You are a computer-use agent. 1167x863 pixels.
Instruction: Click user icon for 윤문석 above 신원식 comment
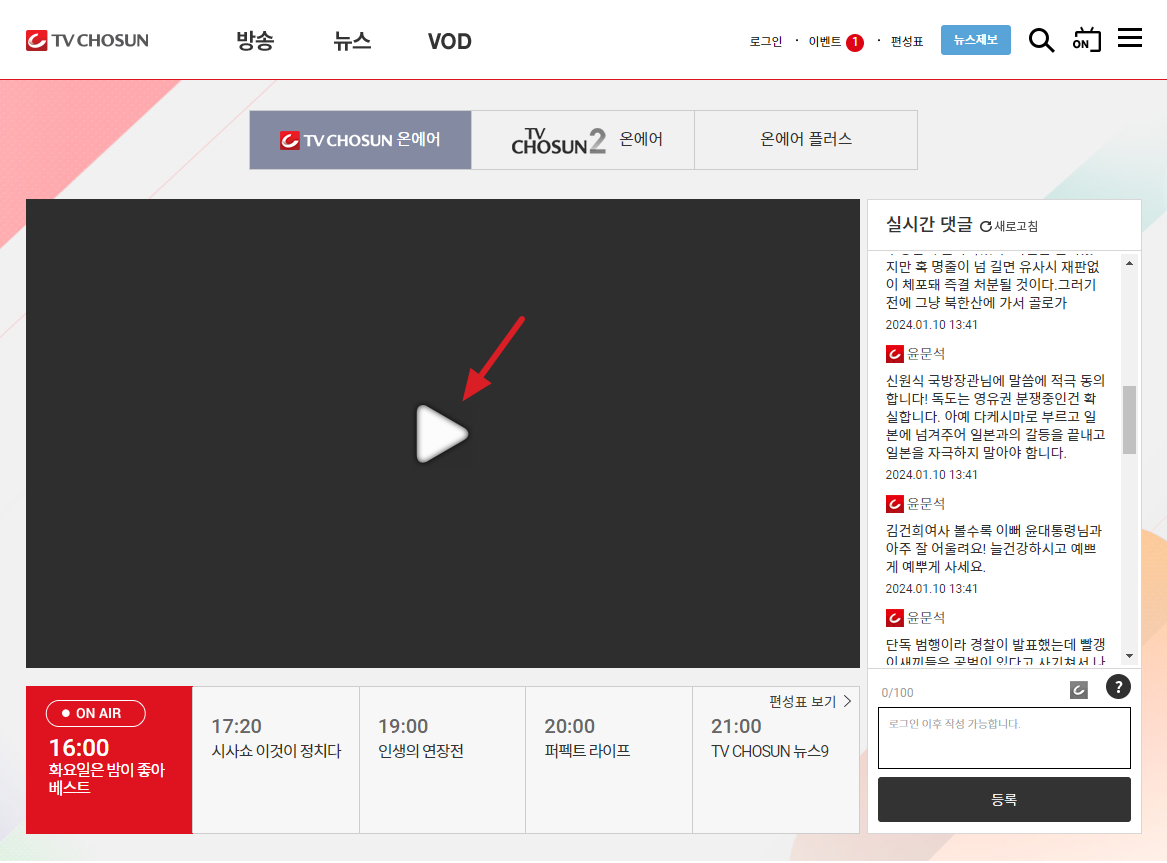click(895, 354)
